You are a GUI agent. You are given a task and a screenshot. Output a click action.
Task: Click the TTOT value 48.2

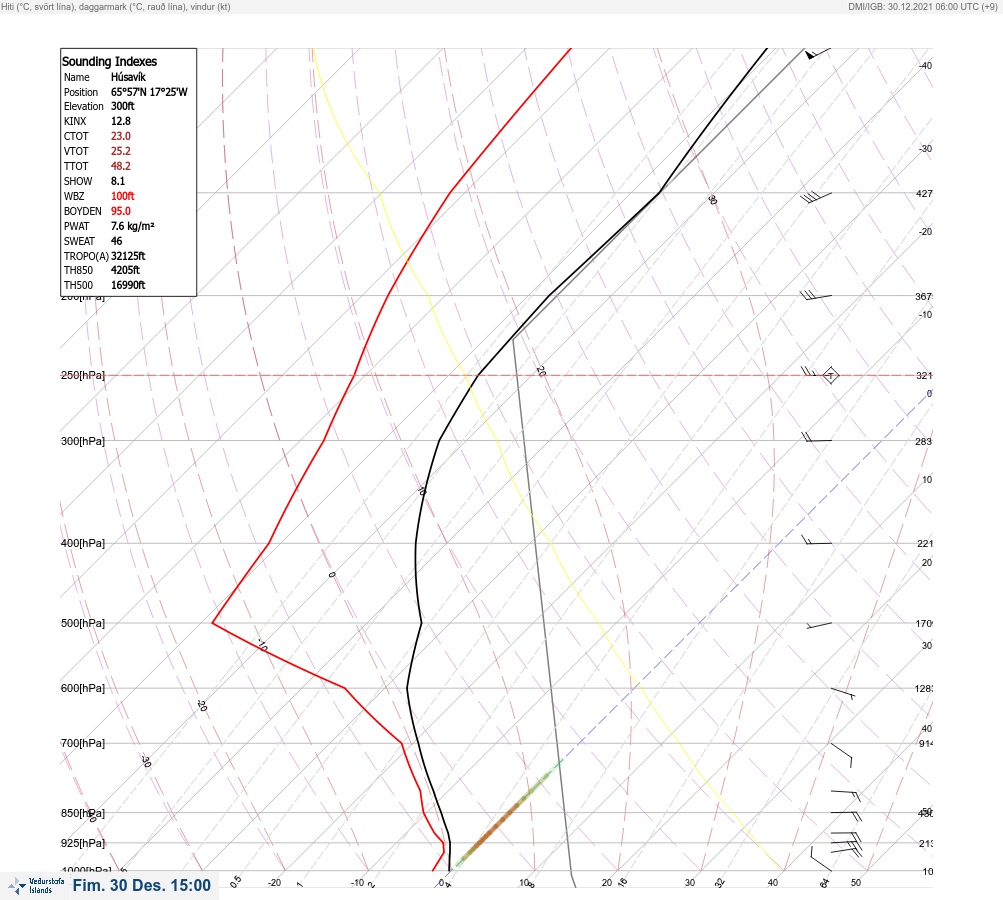(120, 166)
